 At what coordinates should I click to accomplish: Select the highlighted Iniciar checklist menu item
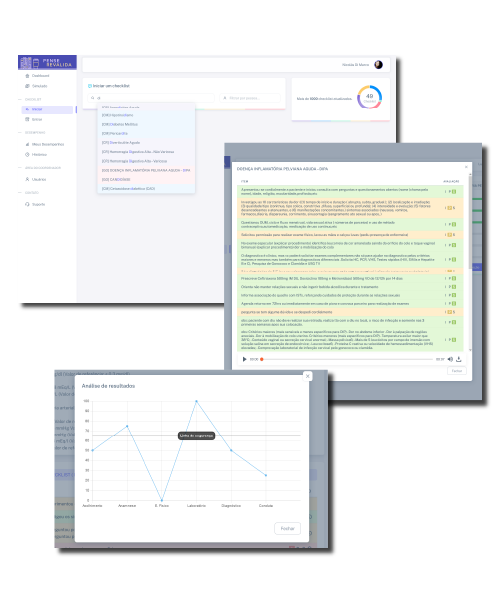47,109
